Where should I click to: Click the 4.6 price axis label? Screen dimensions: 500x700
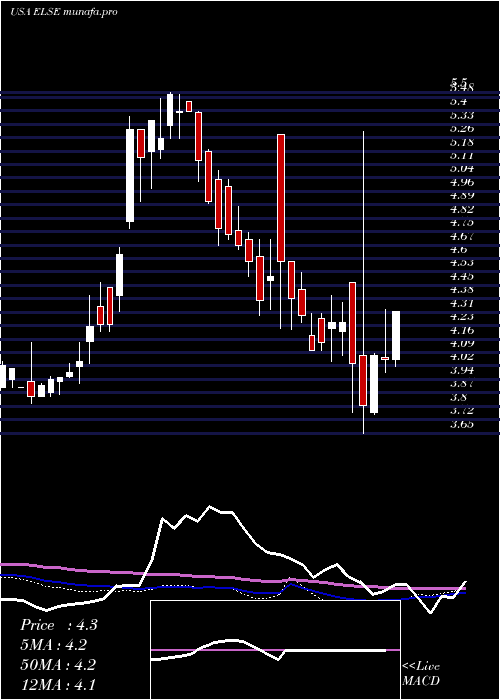tap(459, 249)
